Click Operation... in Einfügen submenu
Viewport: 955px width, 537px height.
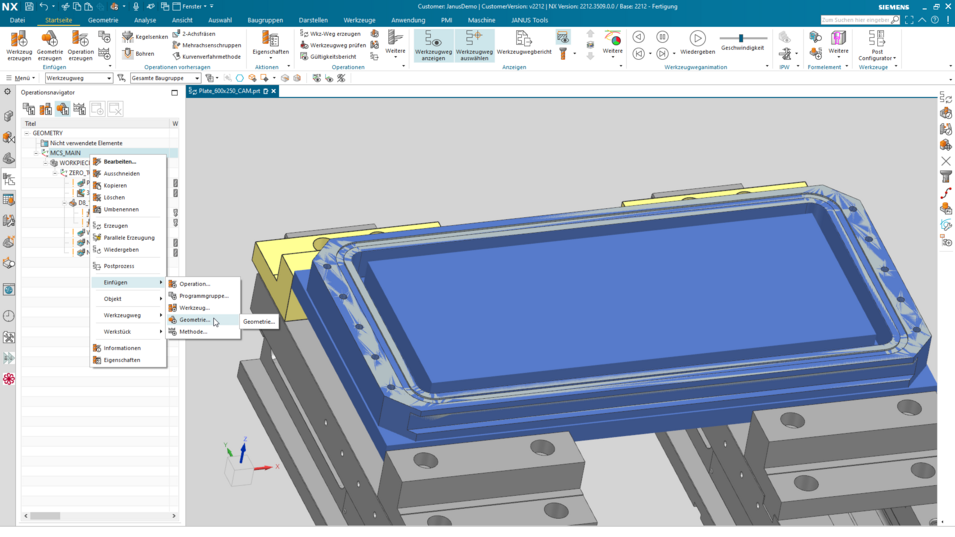click(x=203, y=284)
